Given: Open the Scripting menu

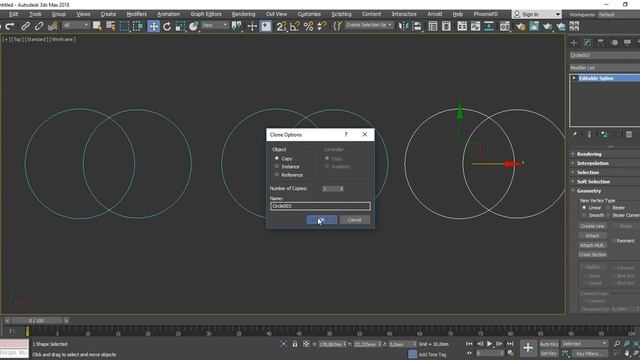Looking at the screenshot, I should [341, 14].
